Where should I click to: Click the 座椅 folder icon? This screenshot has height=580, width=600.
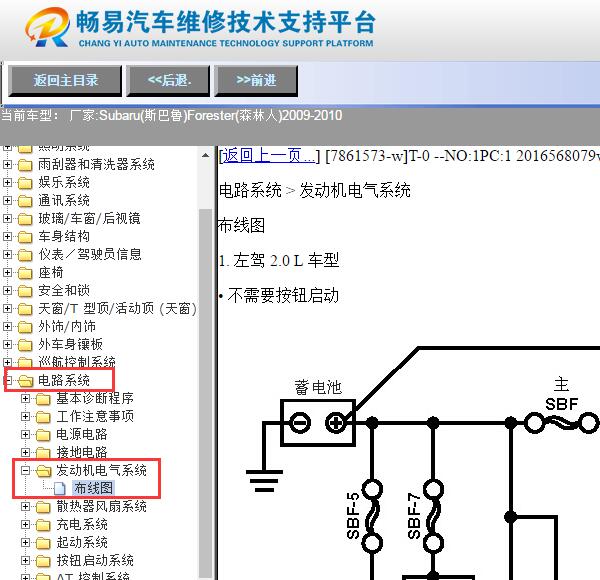[x=25, y=273]
